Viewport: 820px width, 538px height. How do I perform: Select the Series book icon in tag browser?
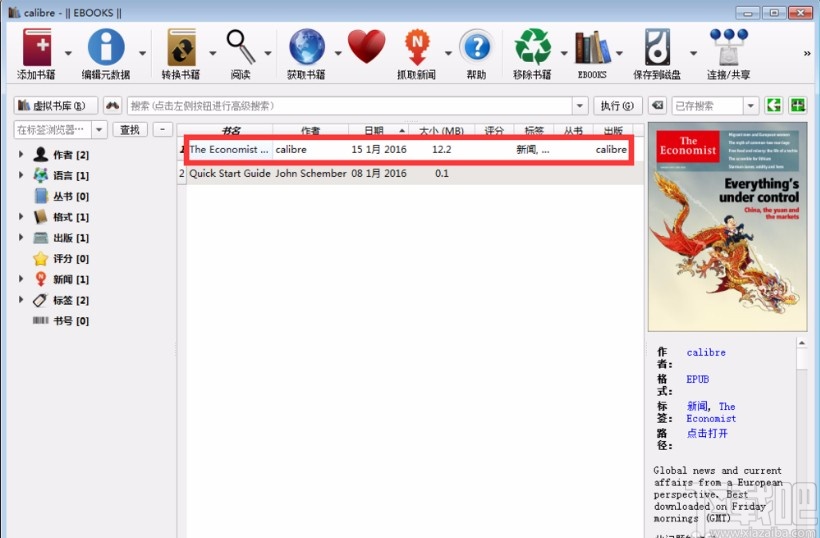click(41, 196)
